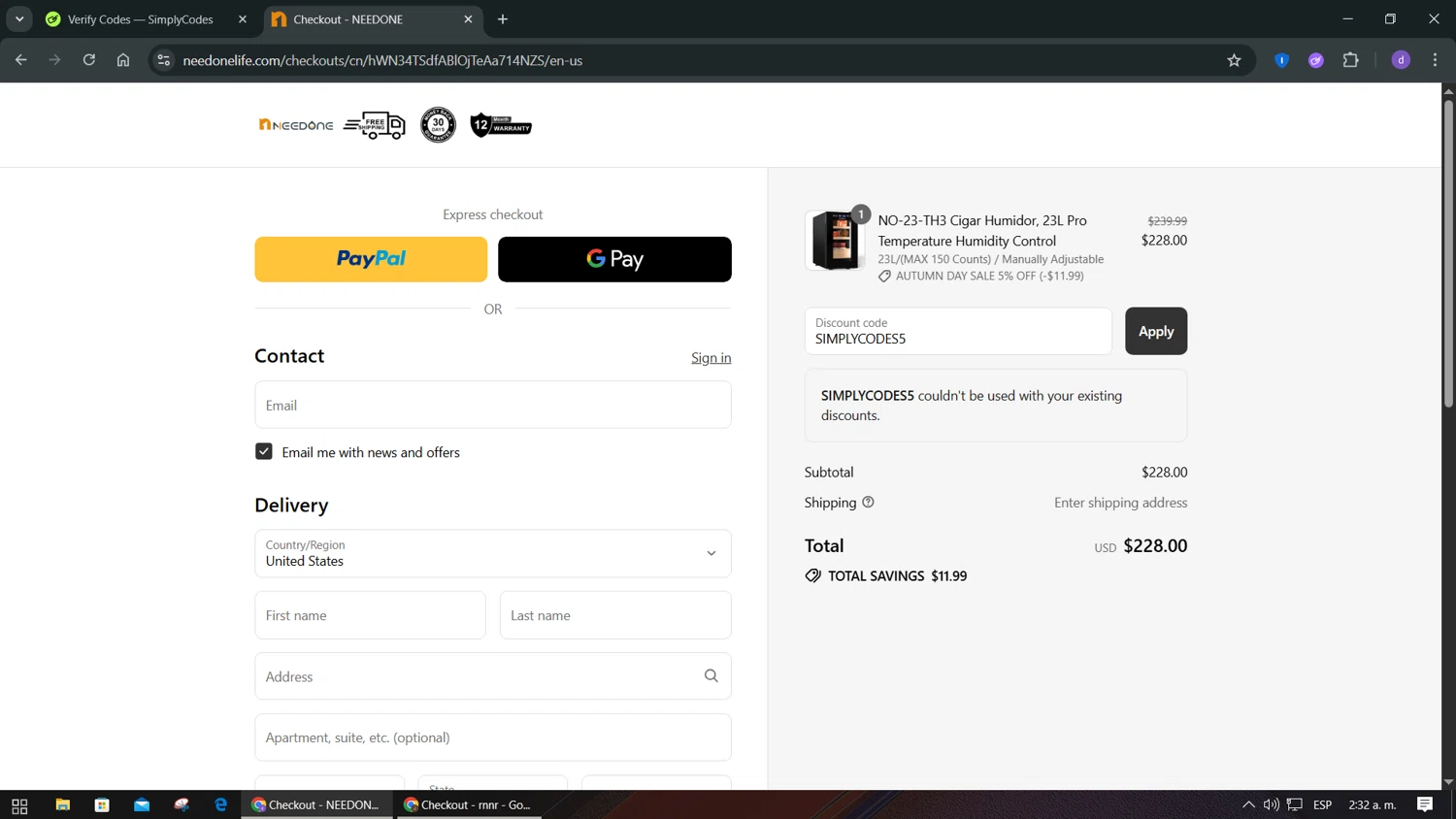
Task: Open Microsoft Edge from taskbar
Action: (220, 805)
